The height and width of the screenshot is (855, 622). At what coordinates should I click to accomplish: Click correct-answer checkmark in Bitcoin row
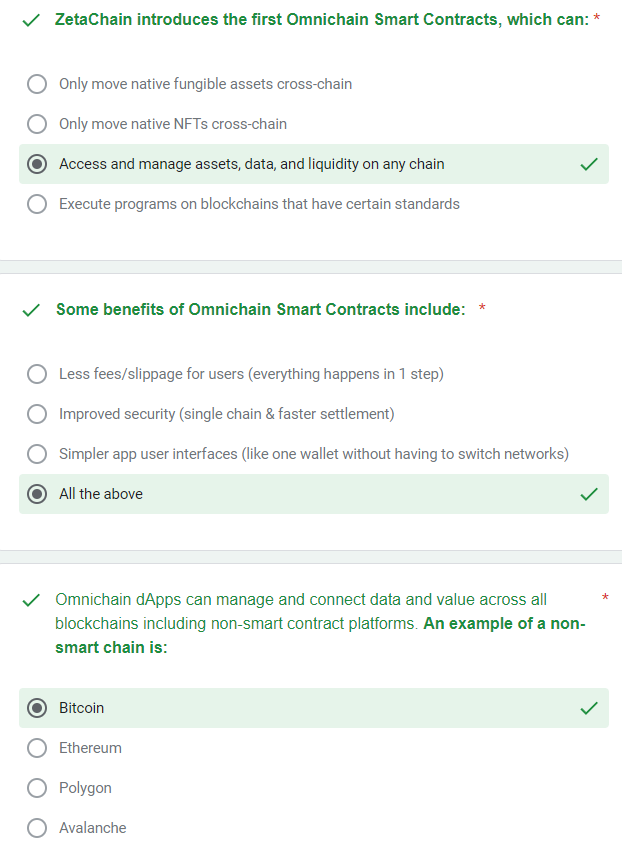[x=589, y=708]
